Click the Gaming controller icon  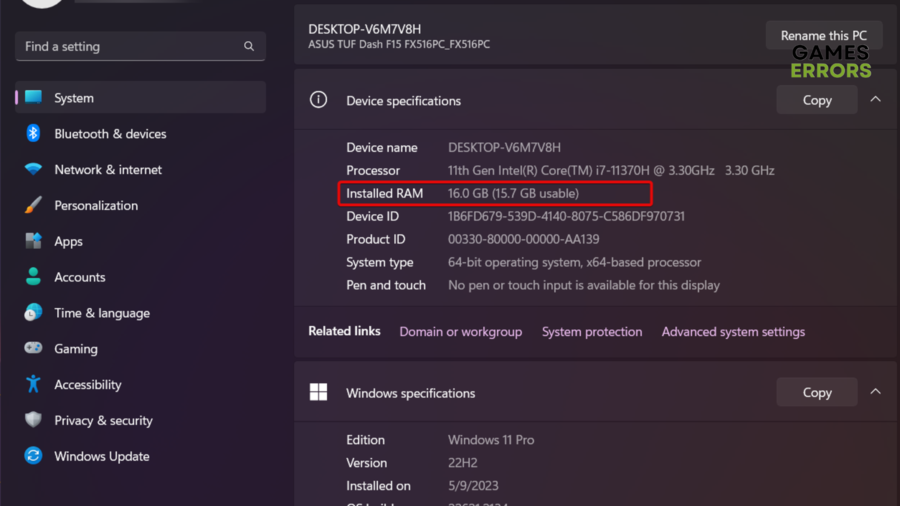(33, 349)
